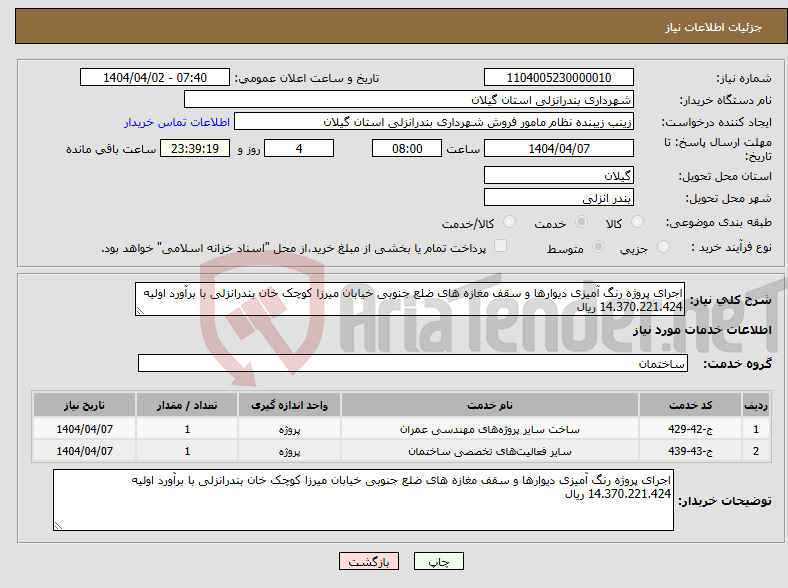
Task: Click the تاریخ و ساعت اعلان عمومی label
Action: [307, 78]
